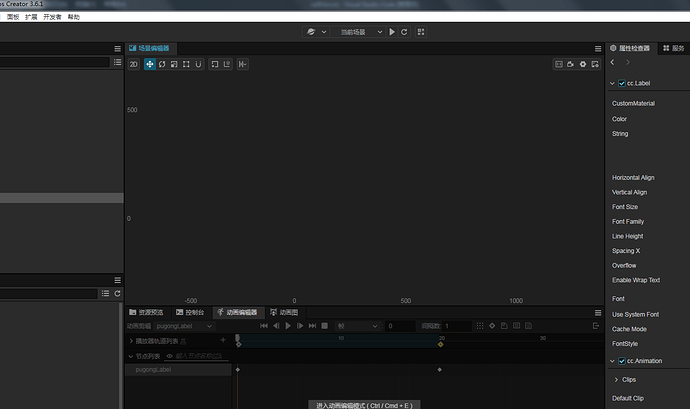
Task: Click the save animation clip icon
Action: tap(504, 326)
